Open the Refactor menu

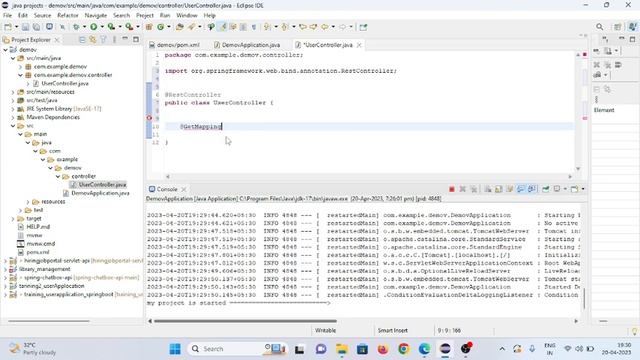click(x=68, y=16)
